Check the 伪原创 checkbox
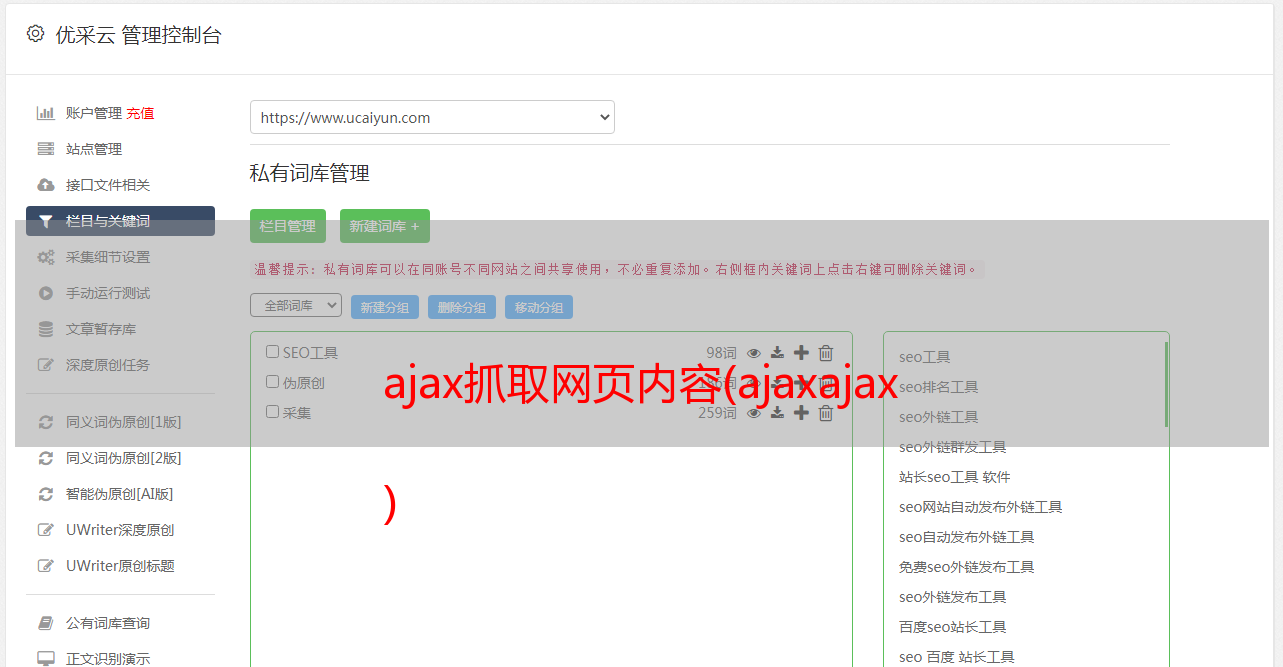Viewport: 1283px width, 667px height. [x=272, y=382]
